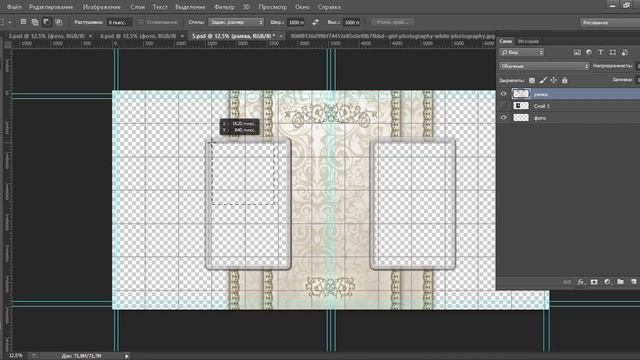Open the layer filter Вид dropdown
Viewport: 640px width, 360px height.
coord(522,52)
